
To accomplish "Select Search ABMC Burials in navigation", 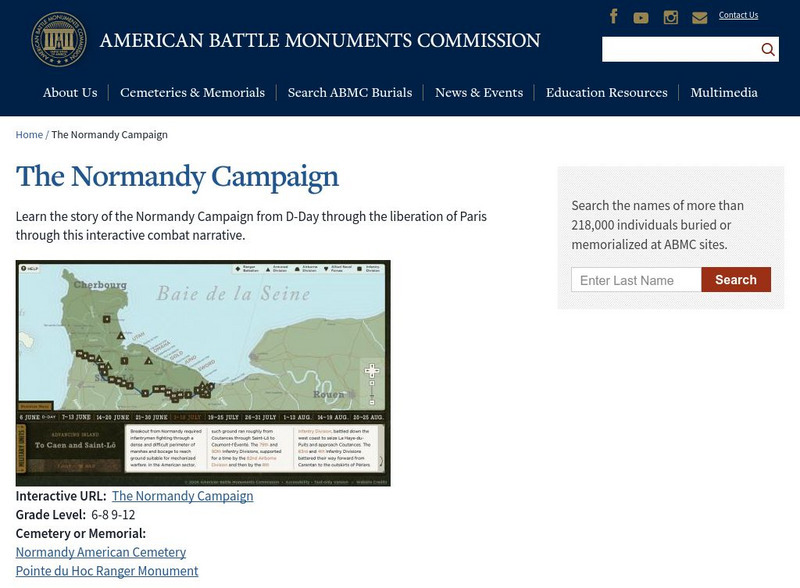I will click(x=350, y=93).
